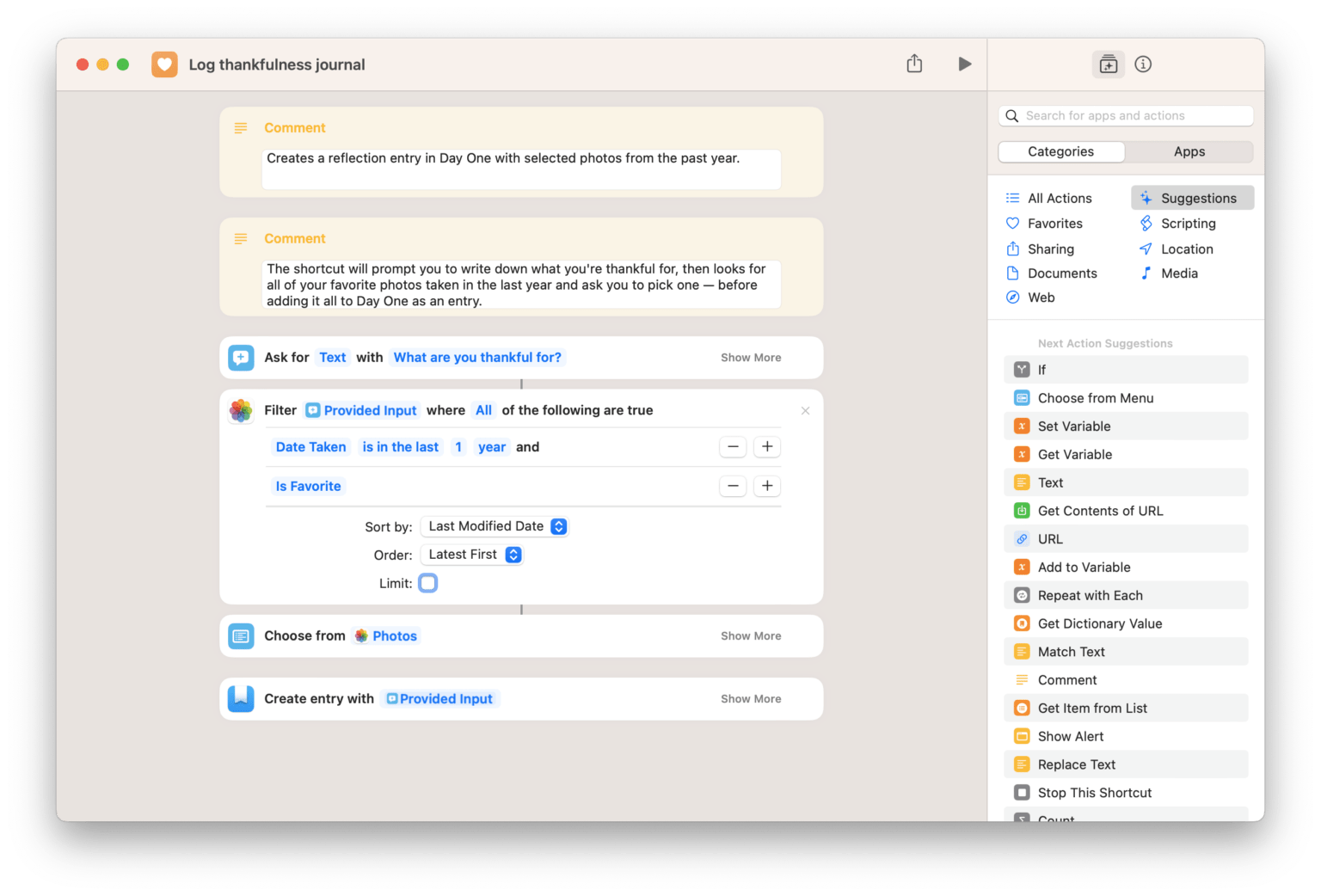Open the action library panel icon
The height and width of the screenshot is (896, 1321).
click(x=1108, y=64)
